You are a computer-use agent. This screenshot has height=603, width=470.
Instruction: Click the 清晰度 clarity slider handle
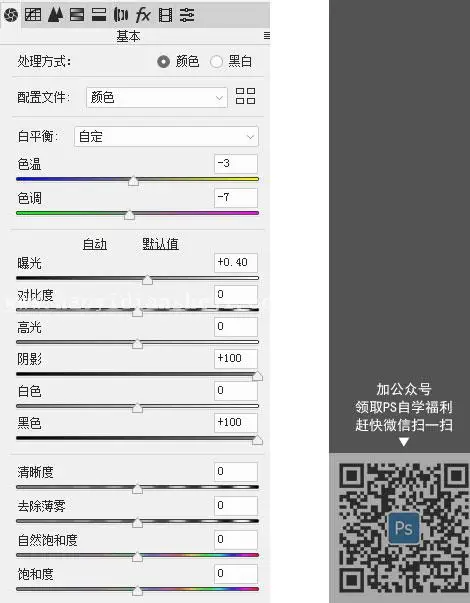[137, 489]
